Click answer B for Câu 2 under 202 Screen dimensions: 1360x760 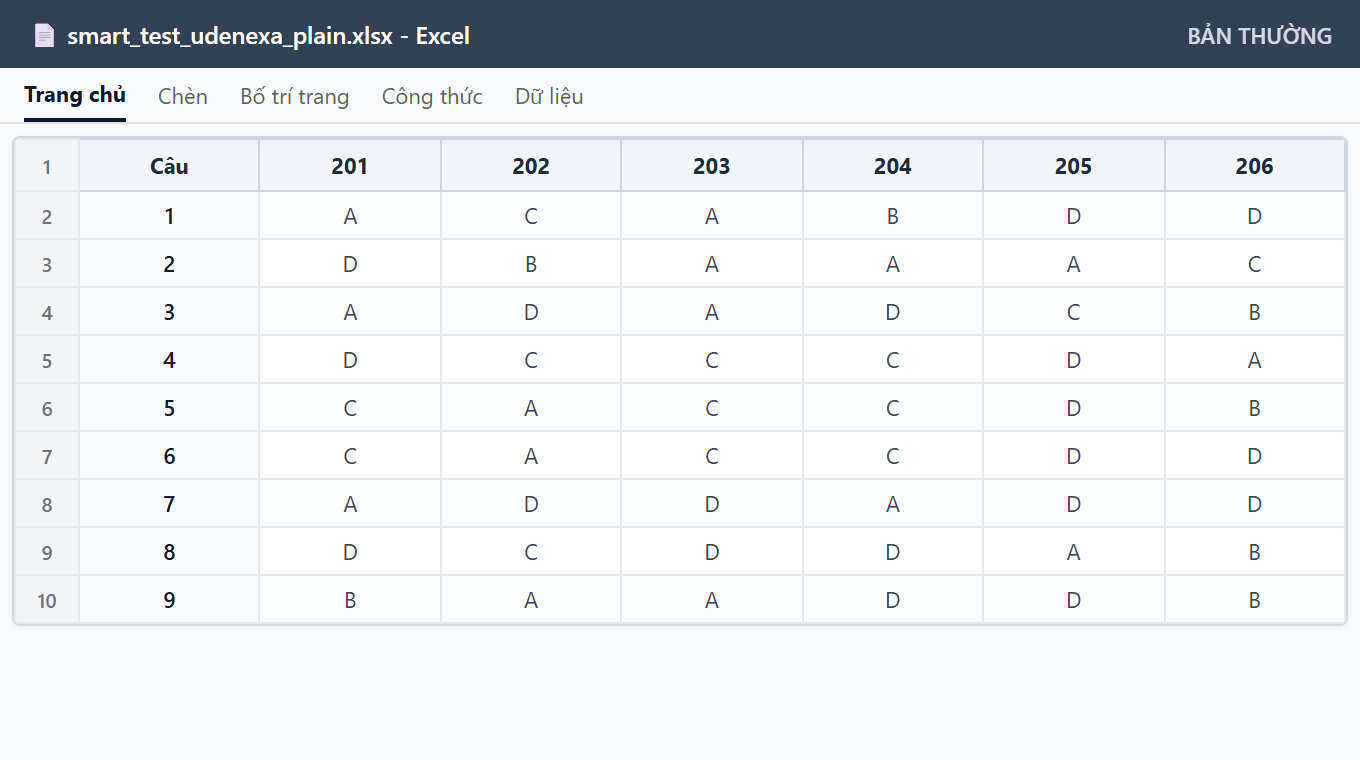(531, 264)
